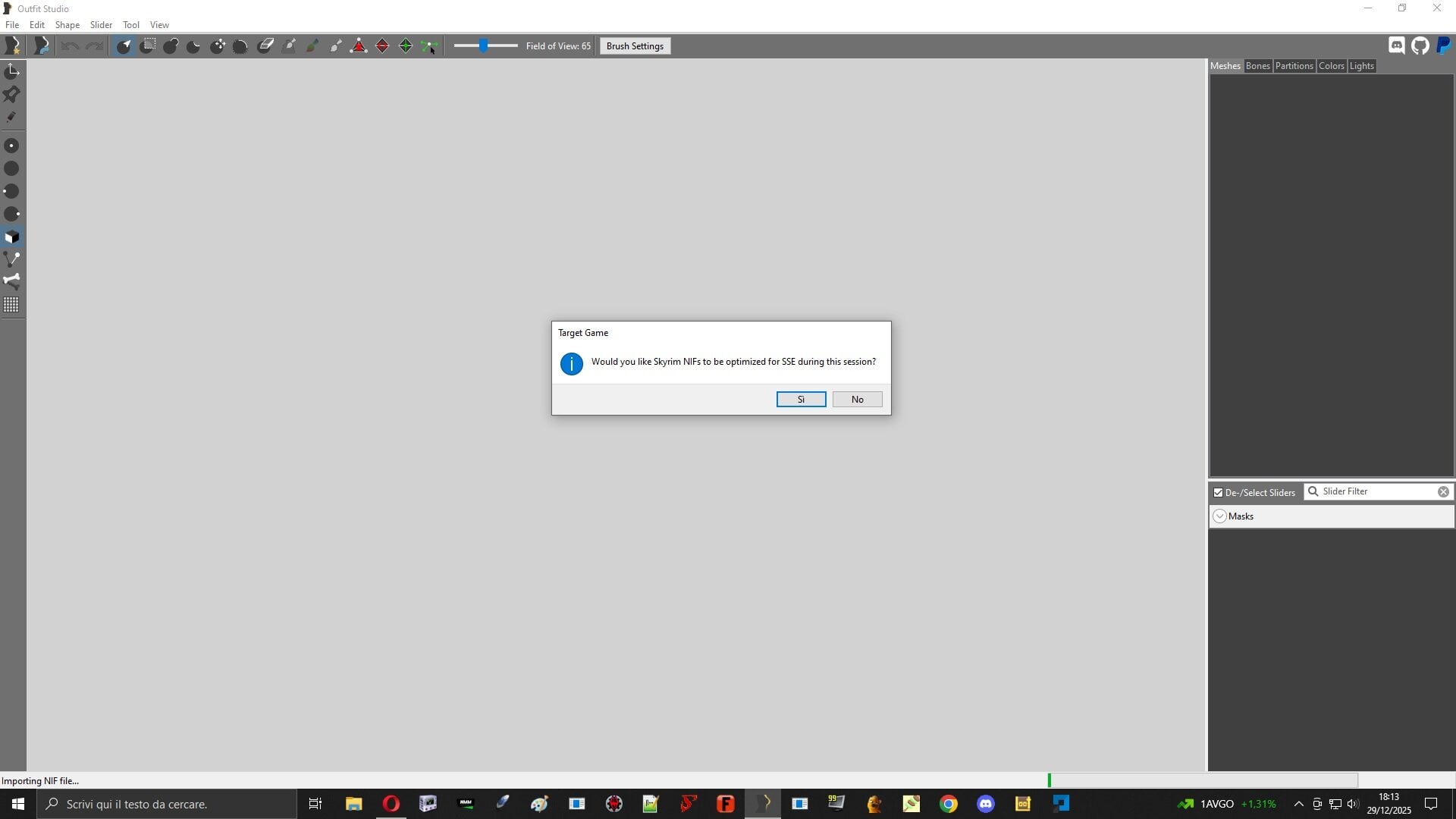Click the Undo arrow in toolbar
The width and height of the screenshot is (1456, 819).
pyautogui.click(x=70, y=46)
